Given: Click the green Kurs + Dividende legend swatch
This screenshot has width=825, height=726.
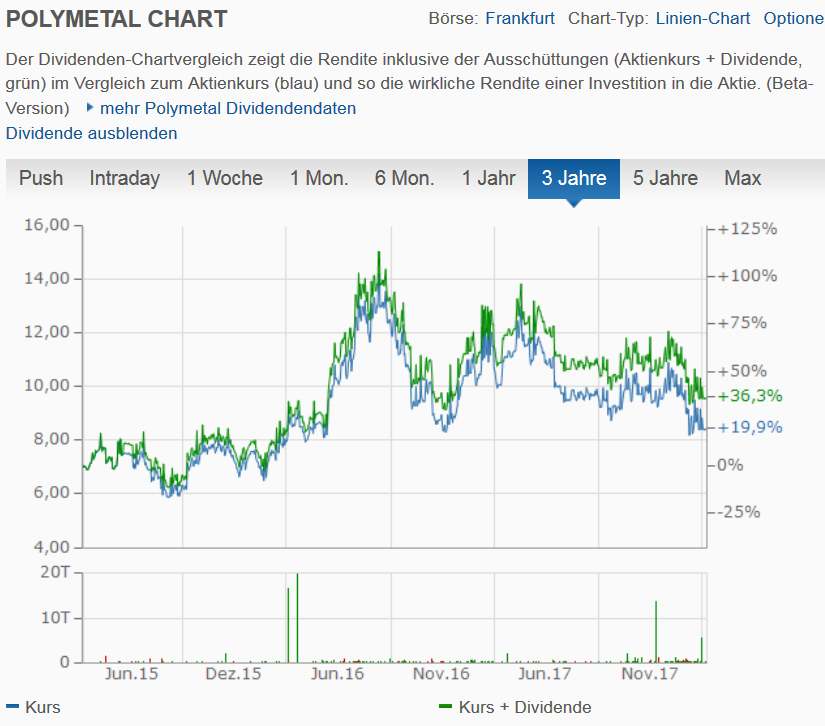Looking at the screenshot, I should [446, 707].
